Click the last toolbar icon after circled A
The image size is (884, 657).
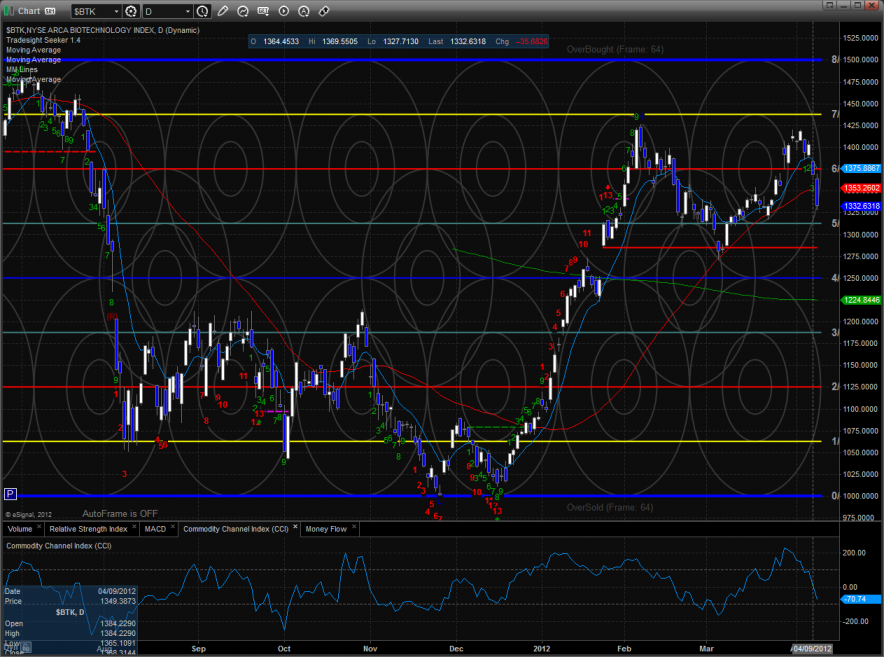click(x=324, y=11)
